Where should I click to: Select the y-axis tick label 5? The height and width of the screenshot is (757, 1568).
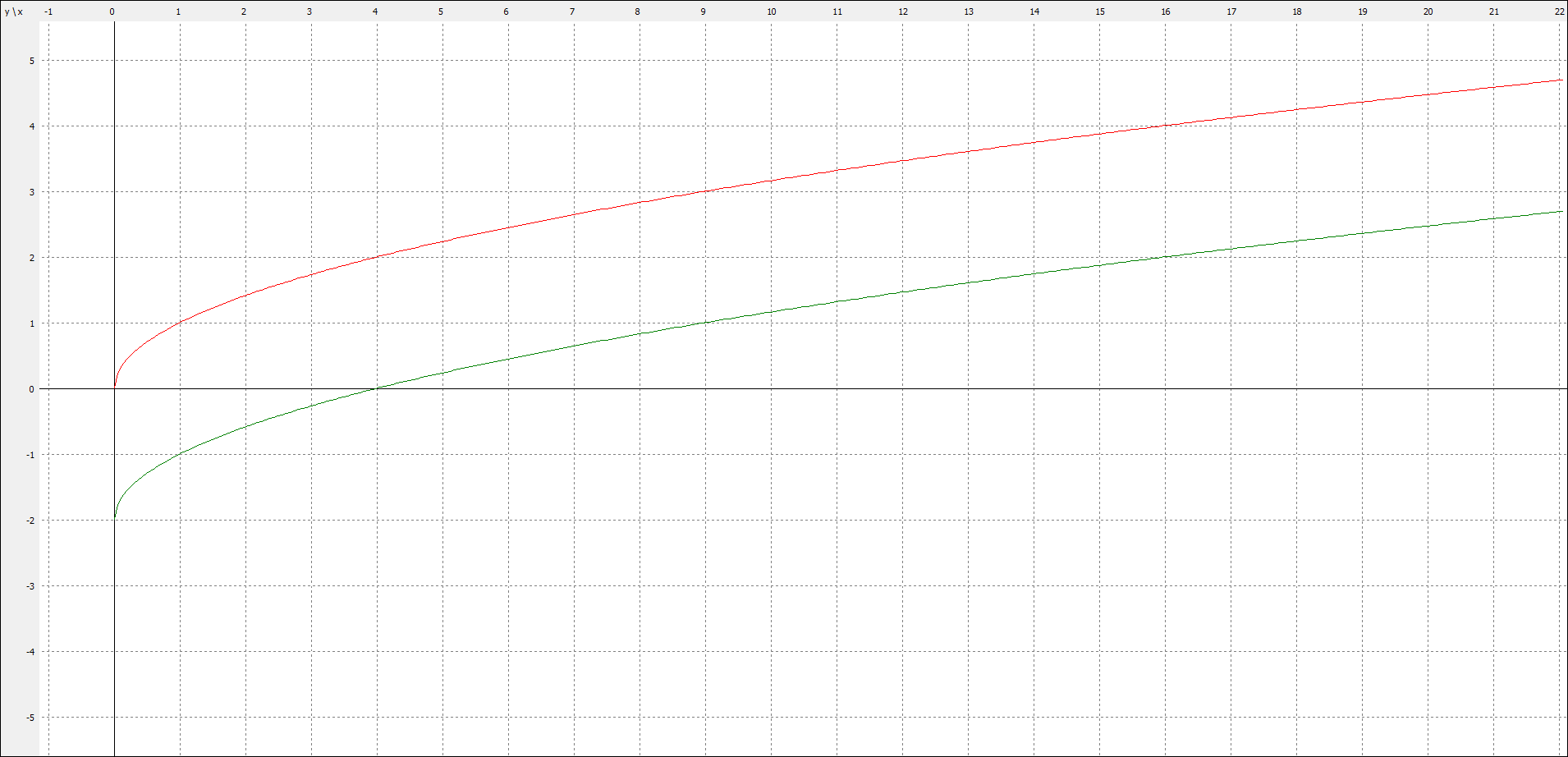tap(32, 61)
